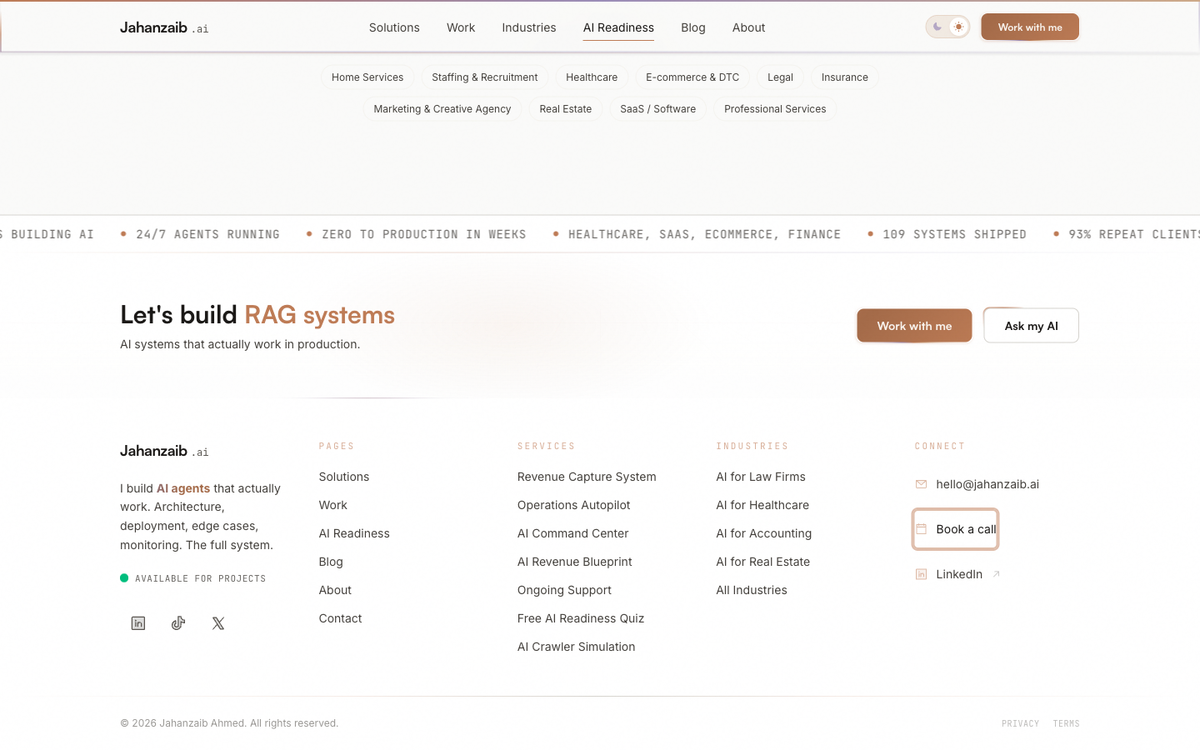Select the Insurance industry chip
Image resolution: width=1200 pixels, height=750 pixels.
pyautogui.click(x=845, y=77)
